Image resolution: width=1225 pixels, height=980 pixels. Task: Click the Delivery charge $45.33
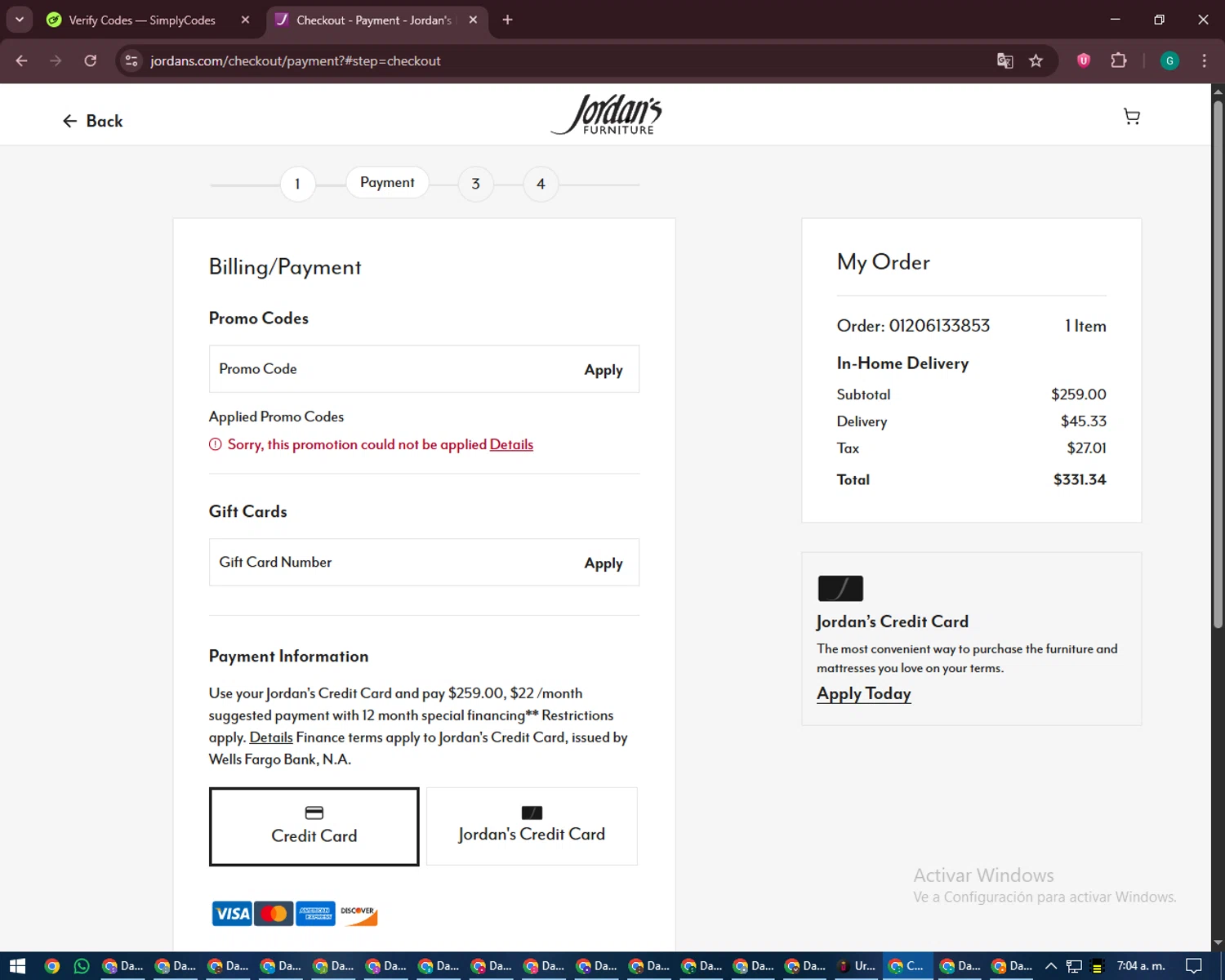click(x=1084, y=421)
